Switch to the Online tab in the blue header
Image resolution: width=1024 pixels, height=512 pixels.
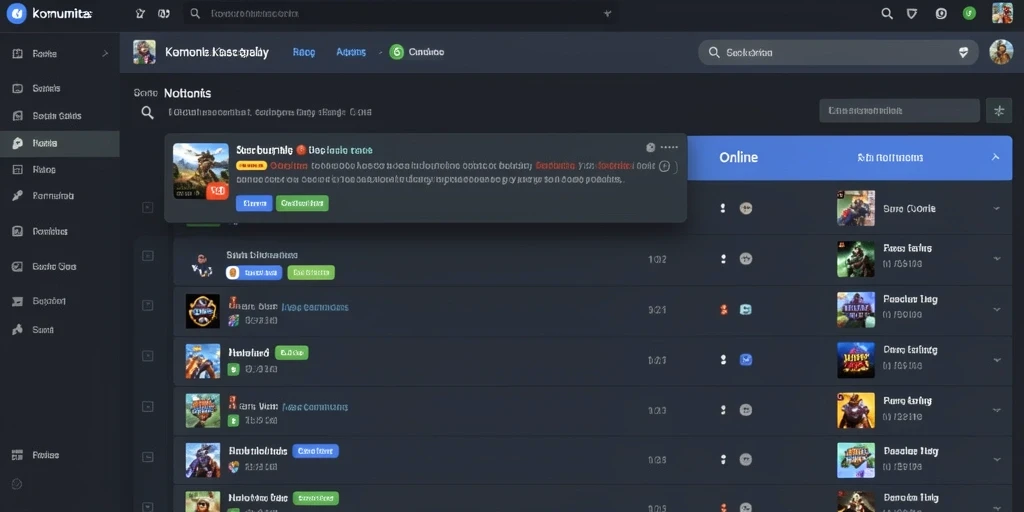coord(739,157)
